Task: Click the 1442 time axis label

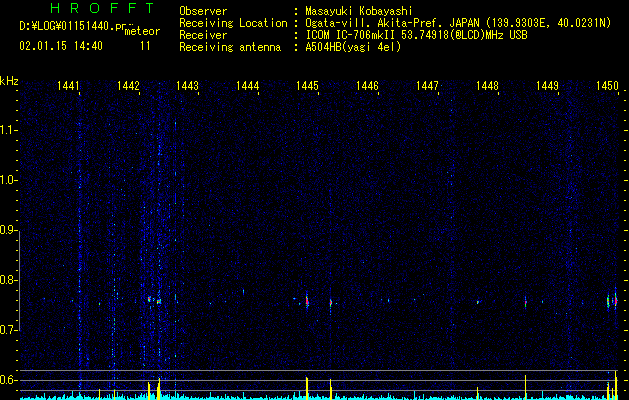Action: tap(128, 85)
